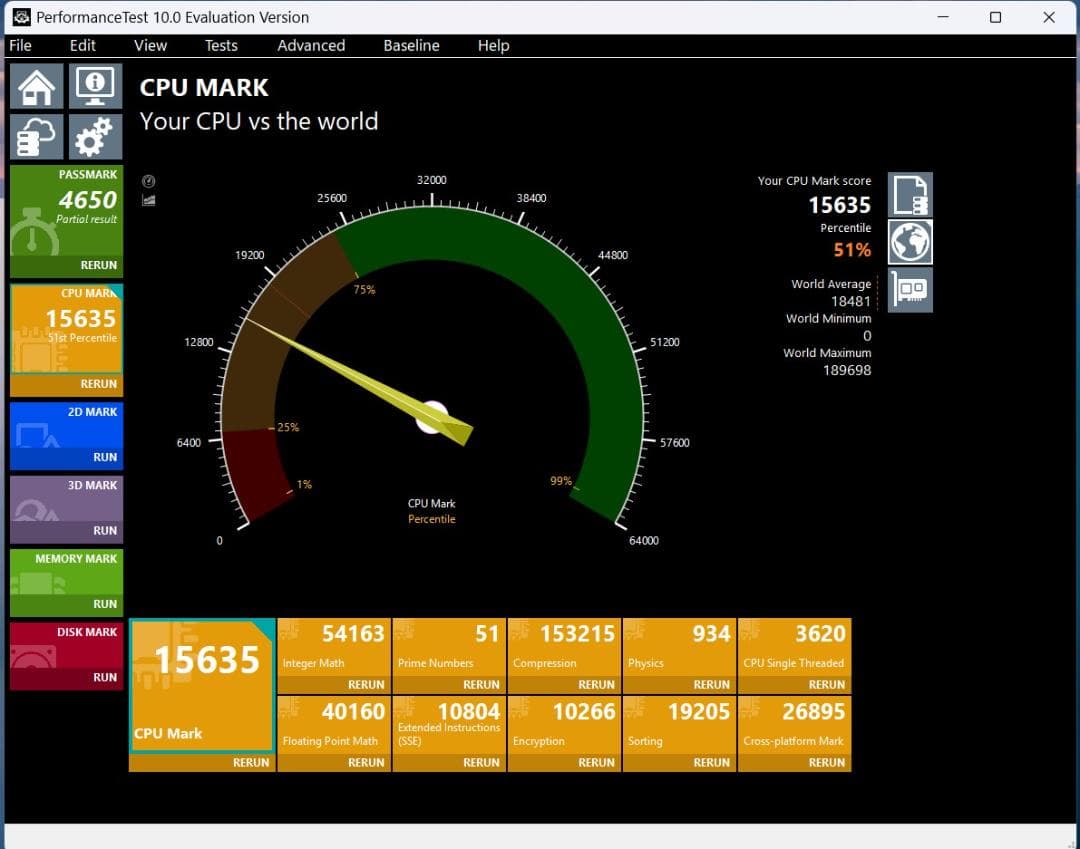The image size is (1080, 849).
Task: Open settings with the gears icon
Action: pos(95,137)
